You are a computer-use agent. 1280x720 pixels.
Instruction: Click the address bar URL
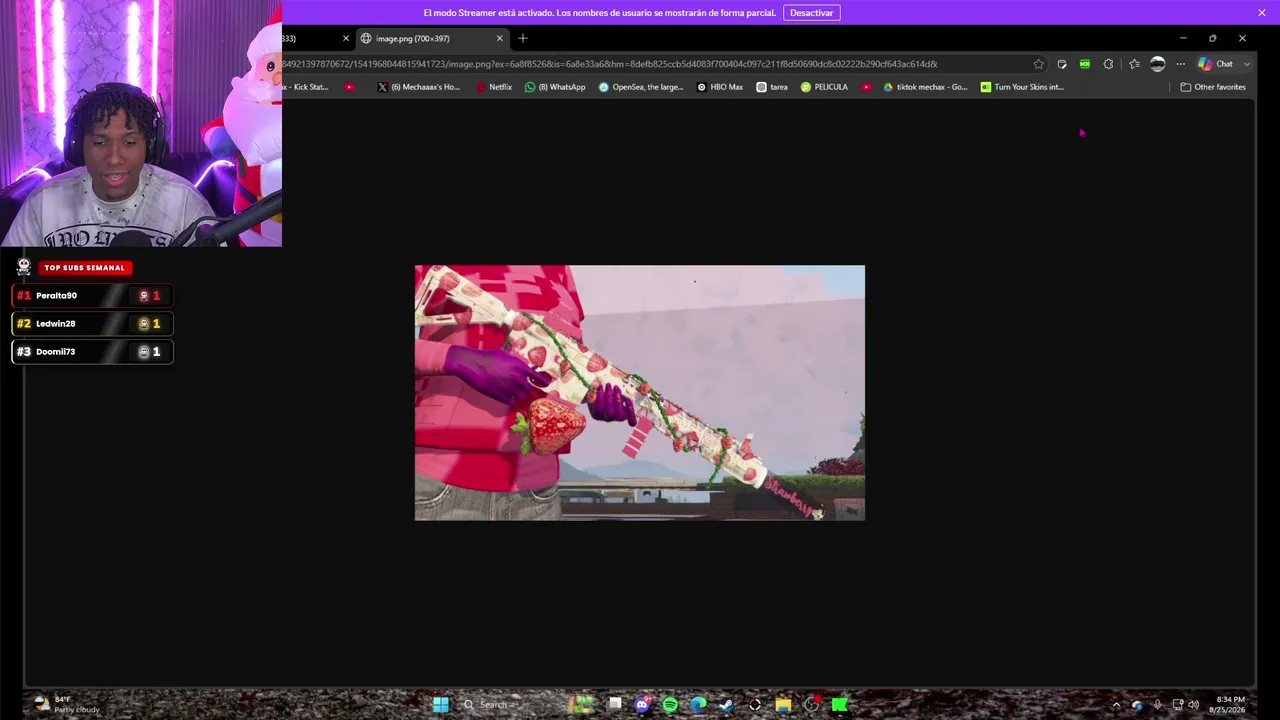coord(610,64)
